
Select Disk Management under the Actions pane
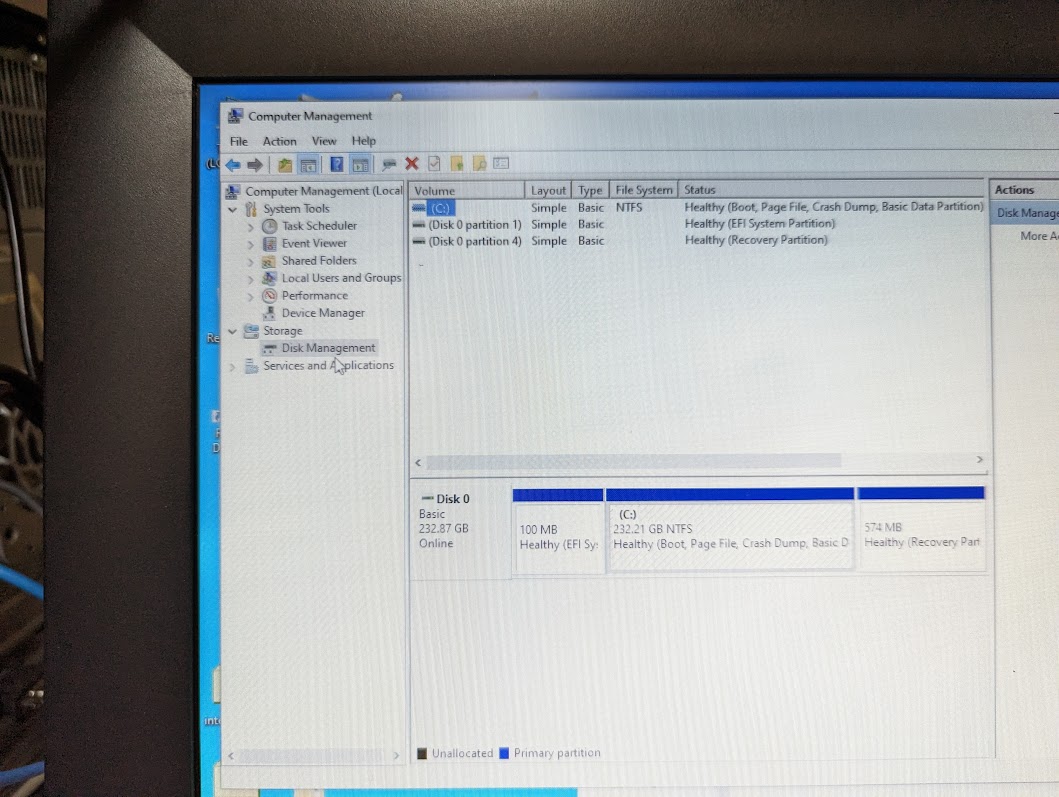(x=1026, y=212)
